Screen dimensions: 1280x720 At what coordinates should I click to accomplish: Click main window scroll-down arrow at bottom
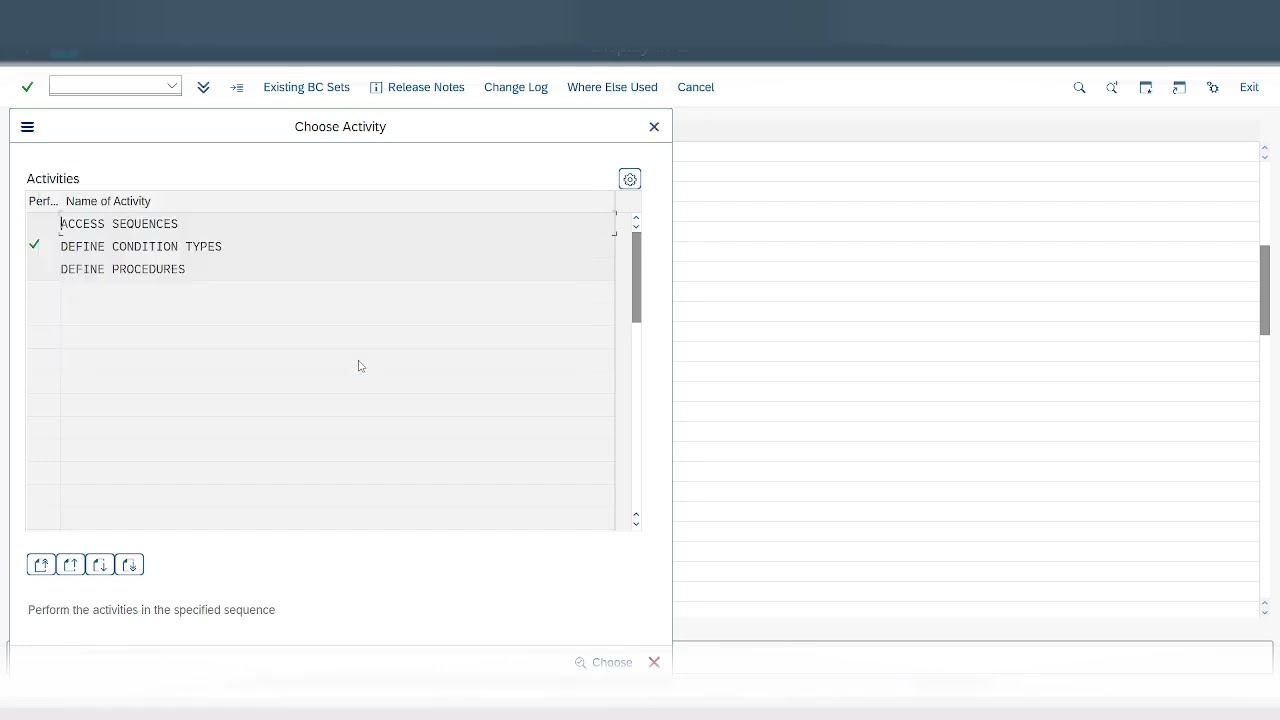[1265, 610]
